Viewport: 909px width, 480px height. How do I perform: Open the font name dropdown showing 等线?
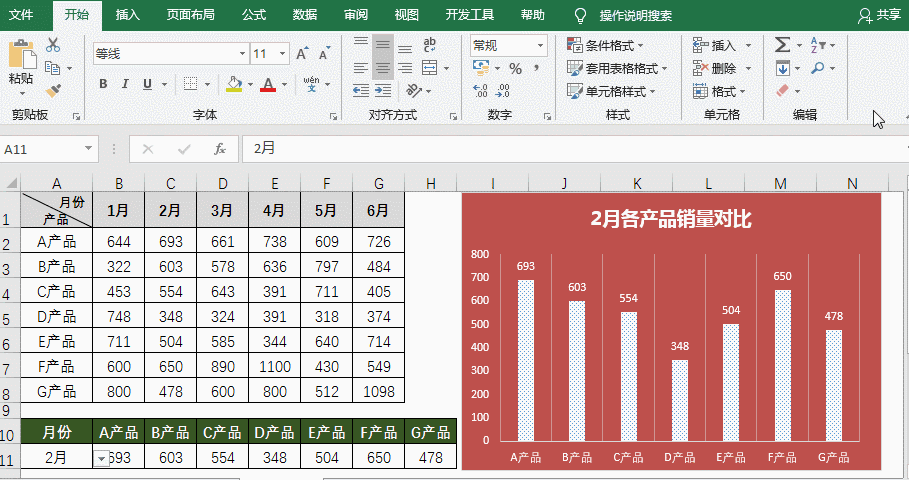pos(242,54)
